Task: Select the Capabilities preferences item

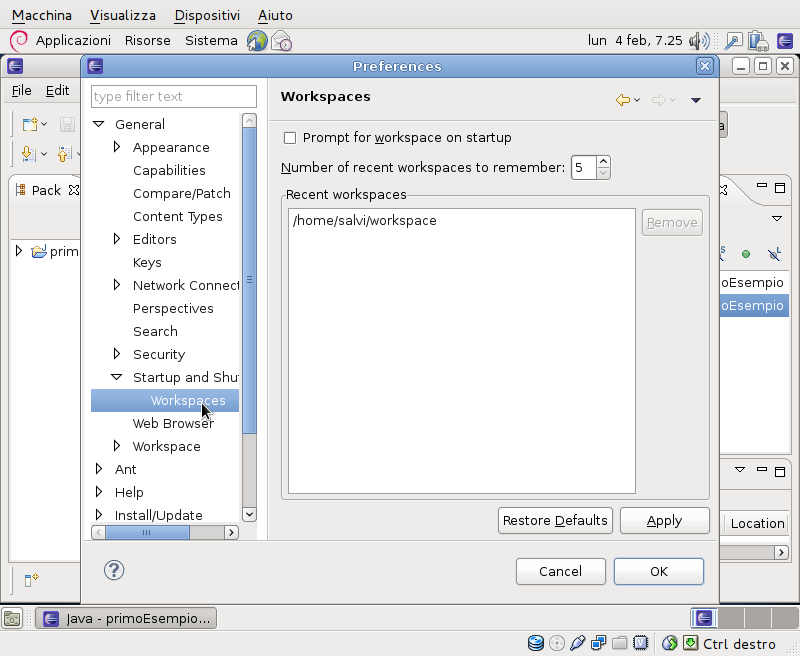Action: pyautogui.click(x=169, y=170)
